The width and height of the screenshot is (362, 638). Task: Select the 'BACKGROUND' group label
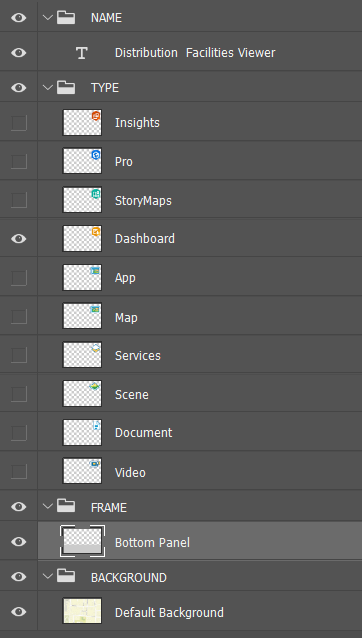[x=129, y=577]
